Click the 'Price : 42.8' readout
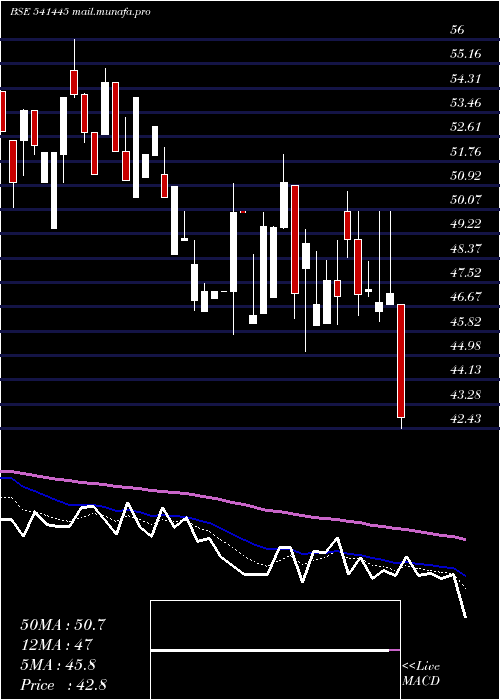The width and height of the screenshot is (500, 700). (63, 685)
